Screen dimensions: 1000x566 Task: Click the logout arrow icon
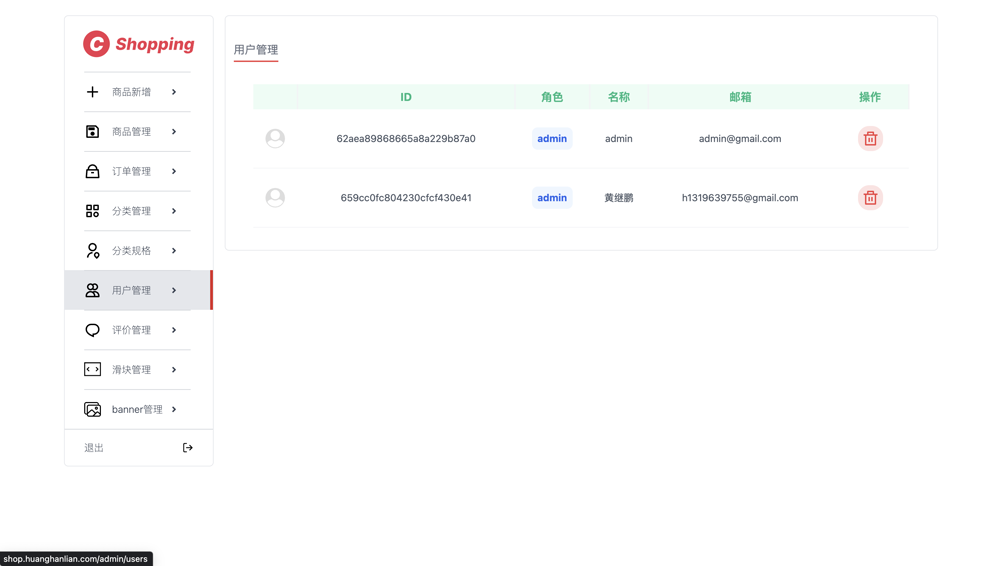[x=188, y=448]
